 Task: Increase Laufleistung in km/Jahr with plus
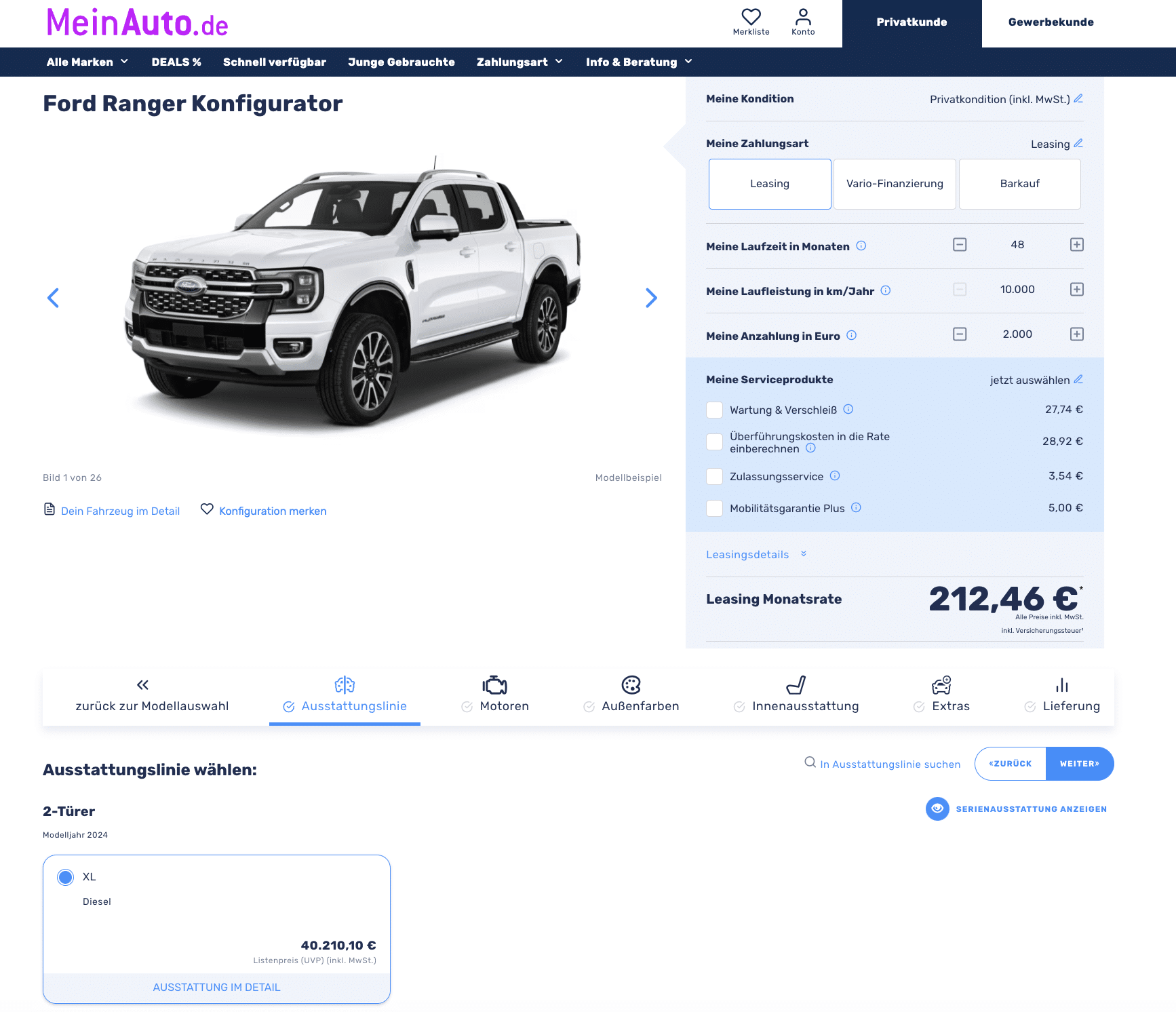pyautogui.click(x=1077, y=289)
